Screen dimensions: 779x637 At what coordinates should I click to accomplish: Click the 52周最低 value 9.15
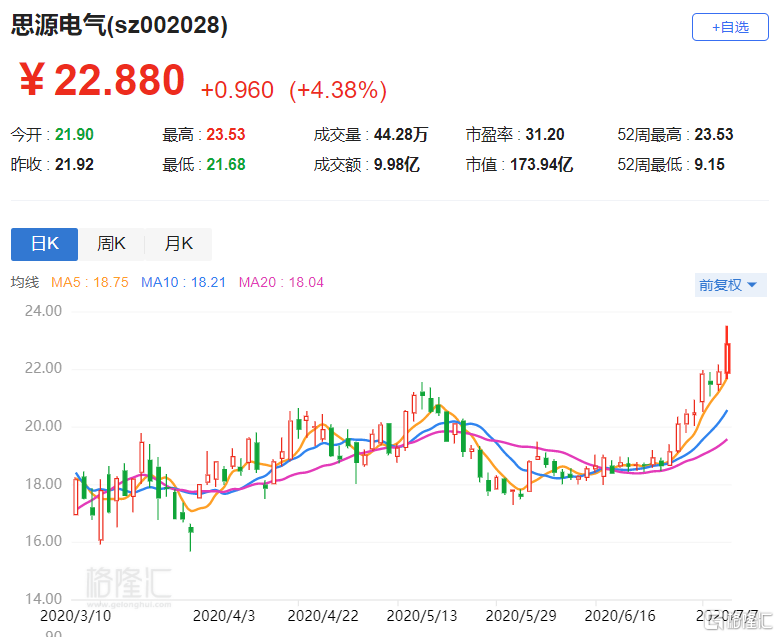point(709,164)
